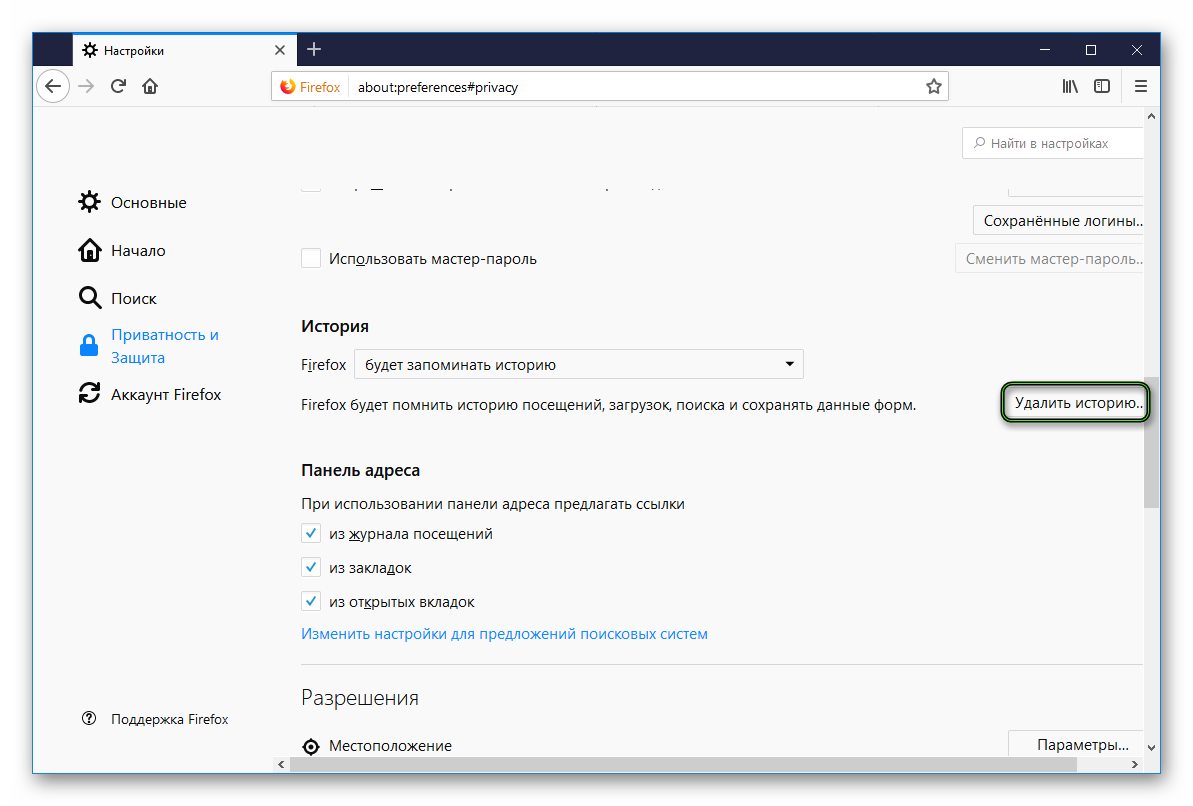Open history mode dropdown будет запоминать историю
Image resolution: width=1193 pixels, height=806 pixels.
pyautogui.click(x=579, y=365)
